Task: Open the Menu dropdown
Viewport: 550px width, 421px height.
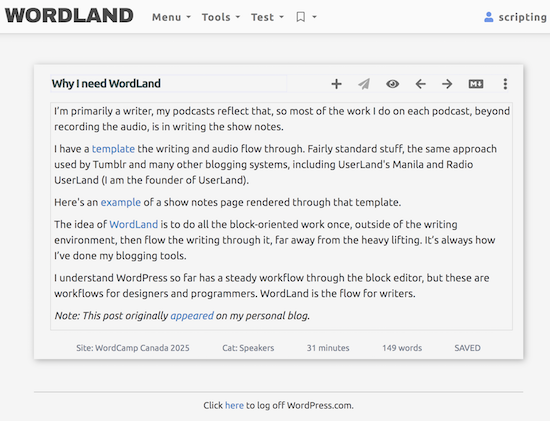Action: click(171, 17)
